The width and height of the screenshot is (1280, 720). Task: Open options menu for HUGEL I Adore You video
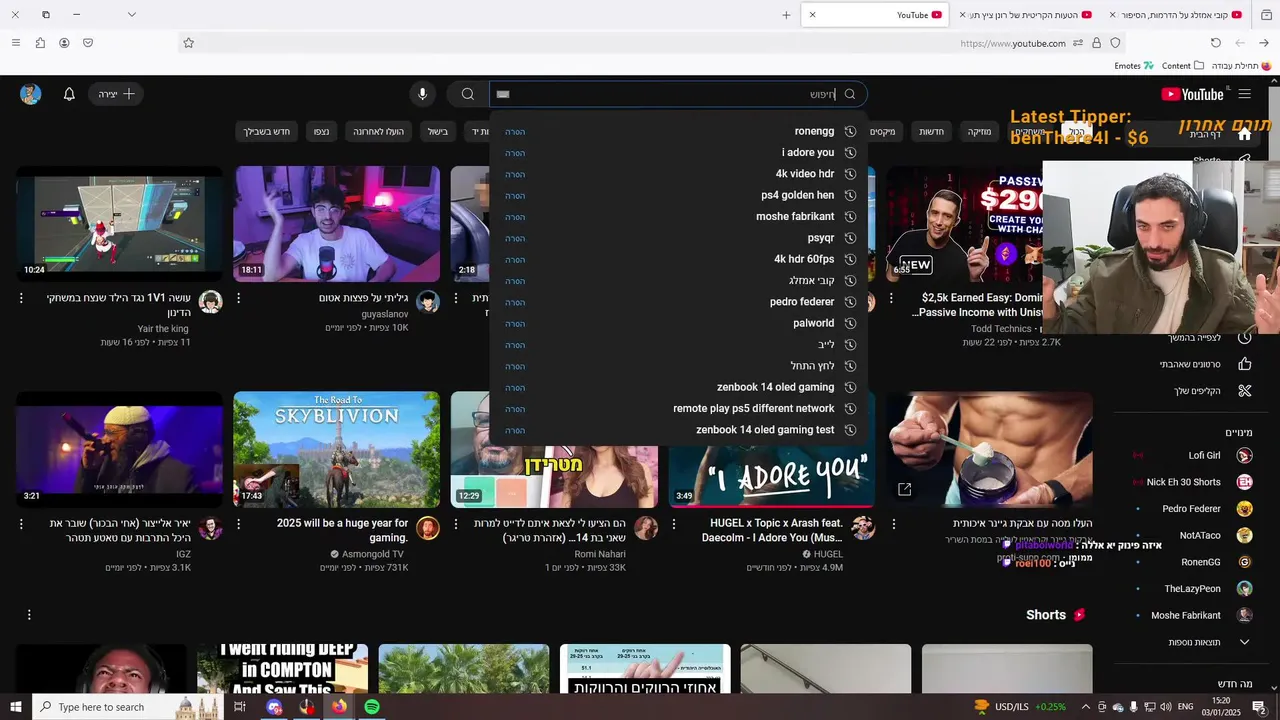click(x=676, y=523)
